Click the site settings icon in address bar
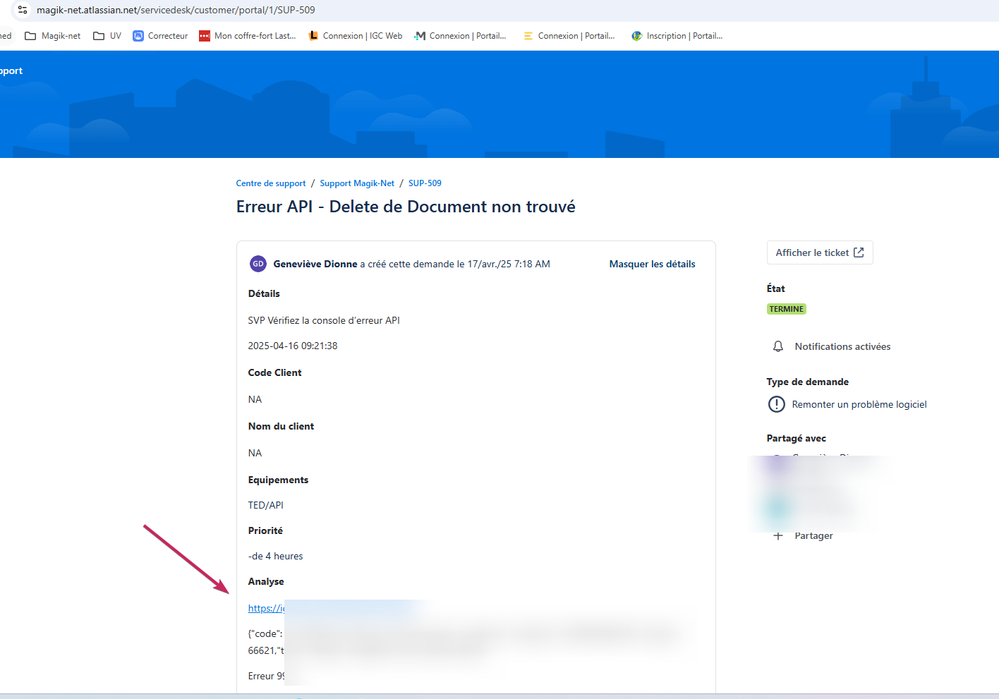Viewport: 999px width, 699px height. point(22,10)
